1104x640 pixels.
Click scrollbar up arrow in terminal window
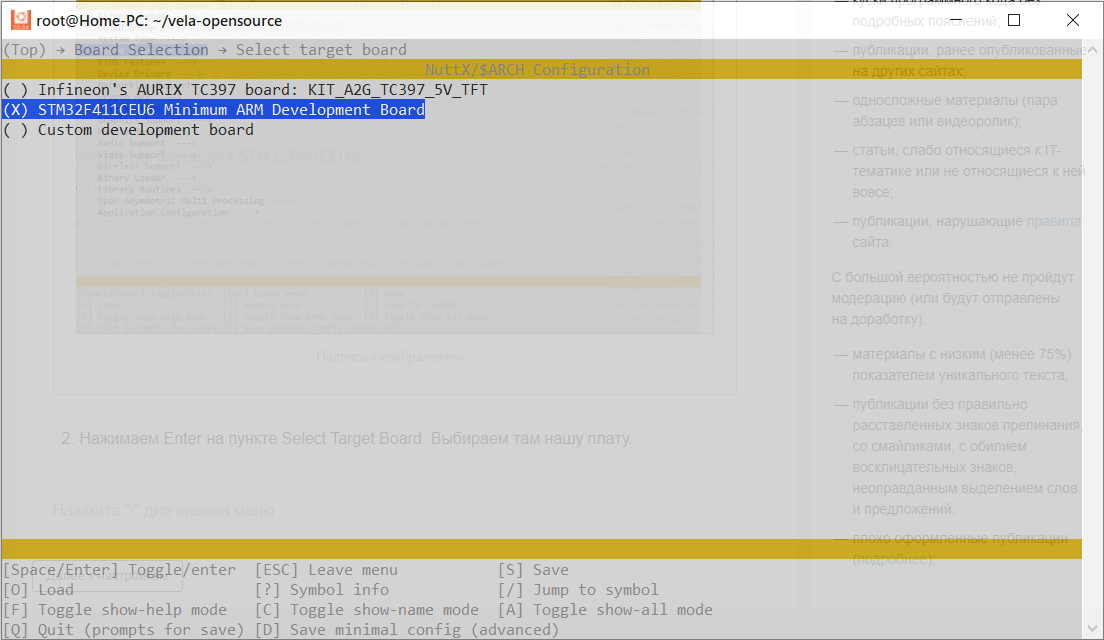pos(1092,50)
